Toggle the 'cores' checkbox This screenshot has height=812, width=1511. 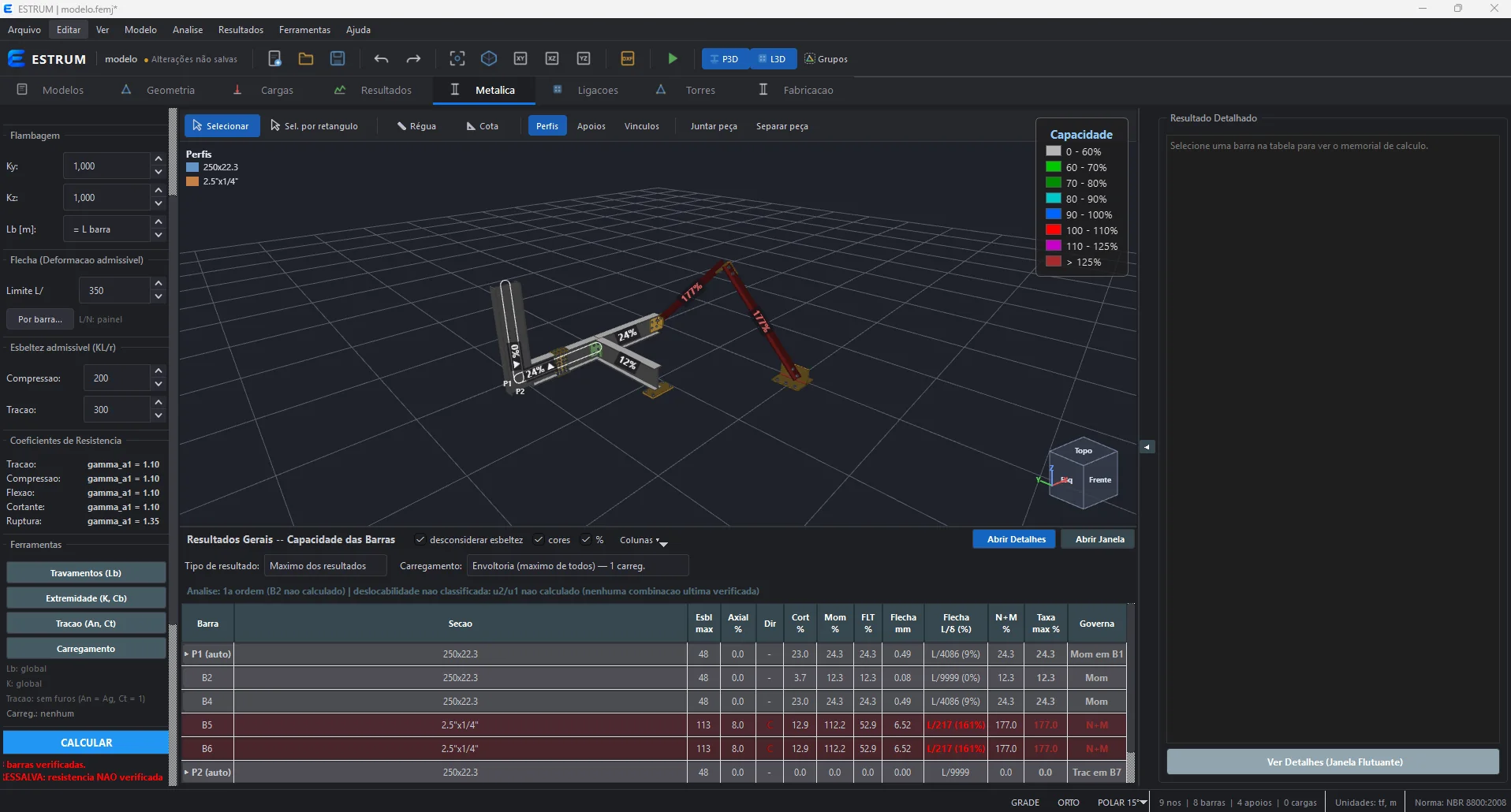pyautogui.click(x=539, y=540)
